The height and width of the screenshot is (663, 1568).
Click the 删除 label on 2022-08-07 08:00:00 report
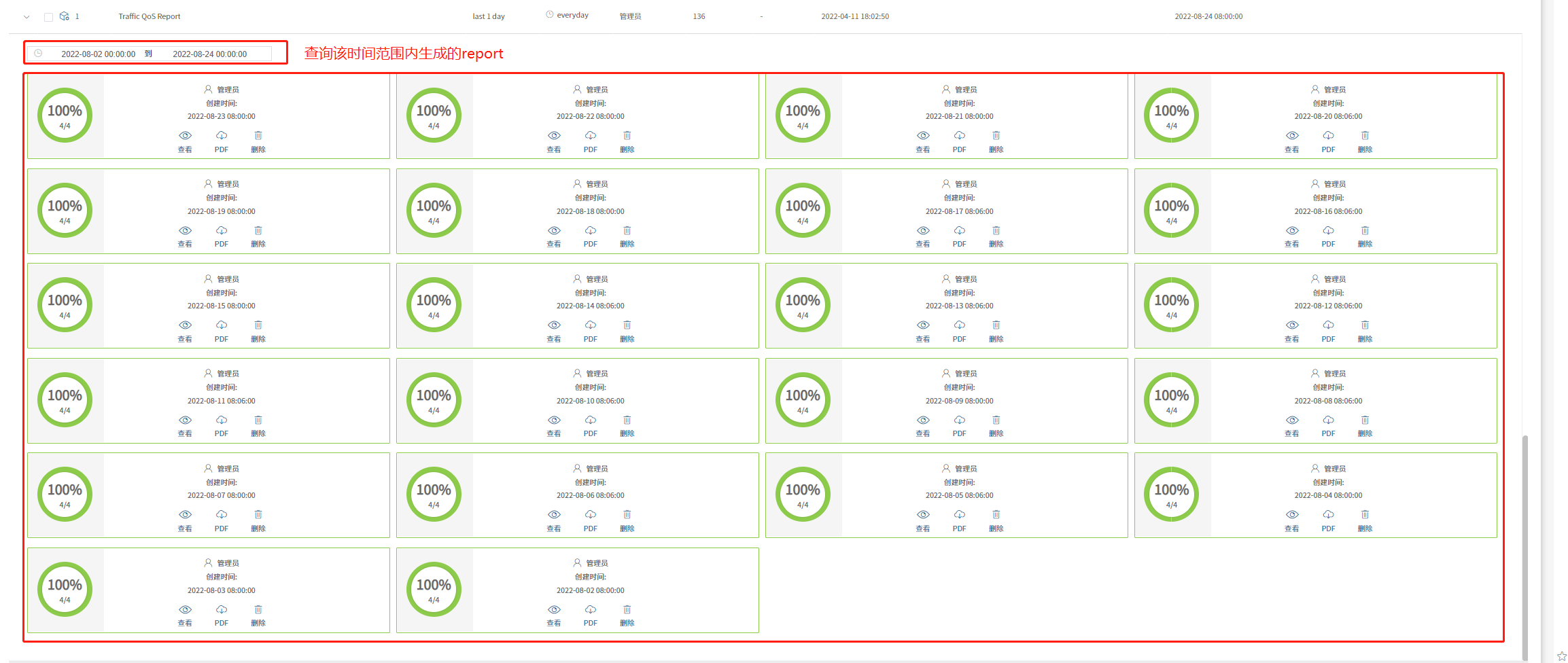258,528
